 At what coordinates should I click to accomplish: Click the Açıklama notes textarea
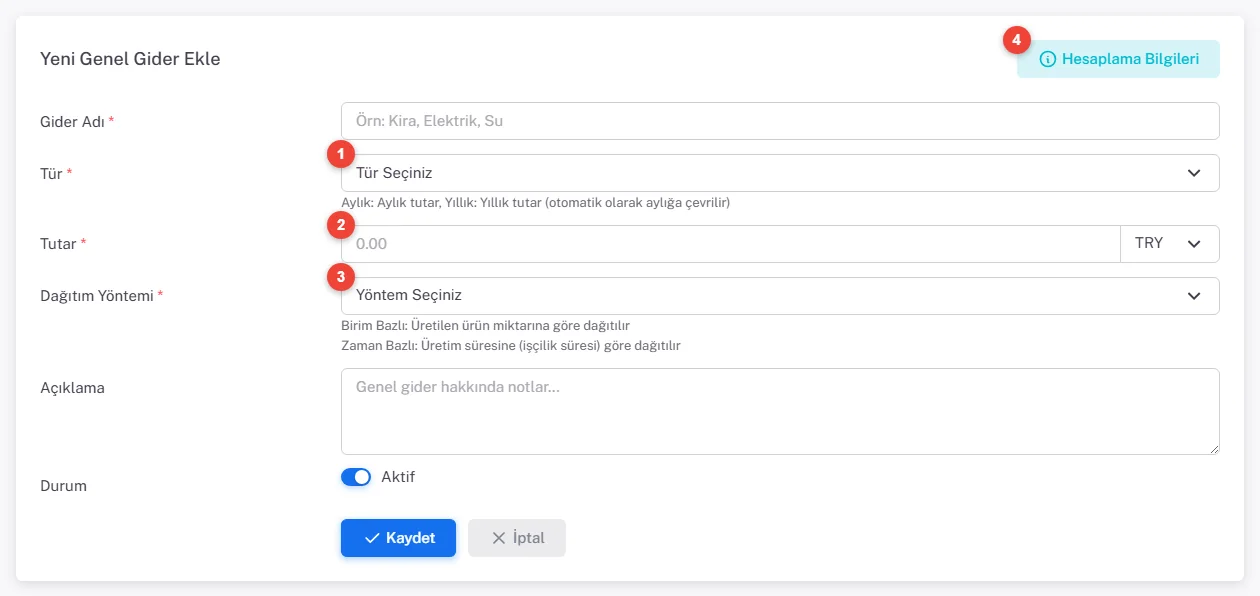coord(780,412)
